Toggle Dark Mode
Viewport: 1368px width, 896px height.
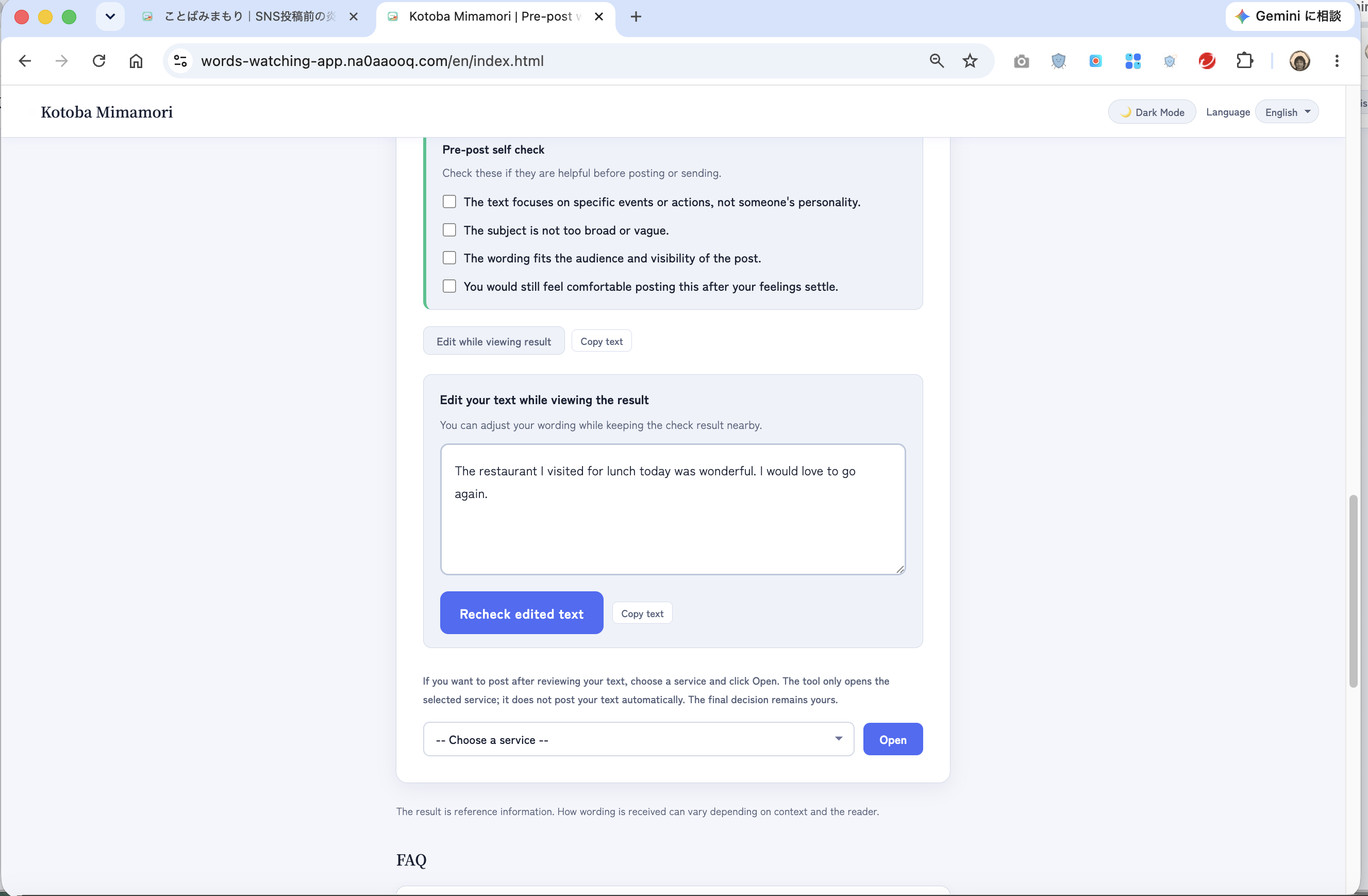pyautogui.click(x=1152, y=112)
